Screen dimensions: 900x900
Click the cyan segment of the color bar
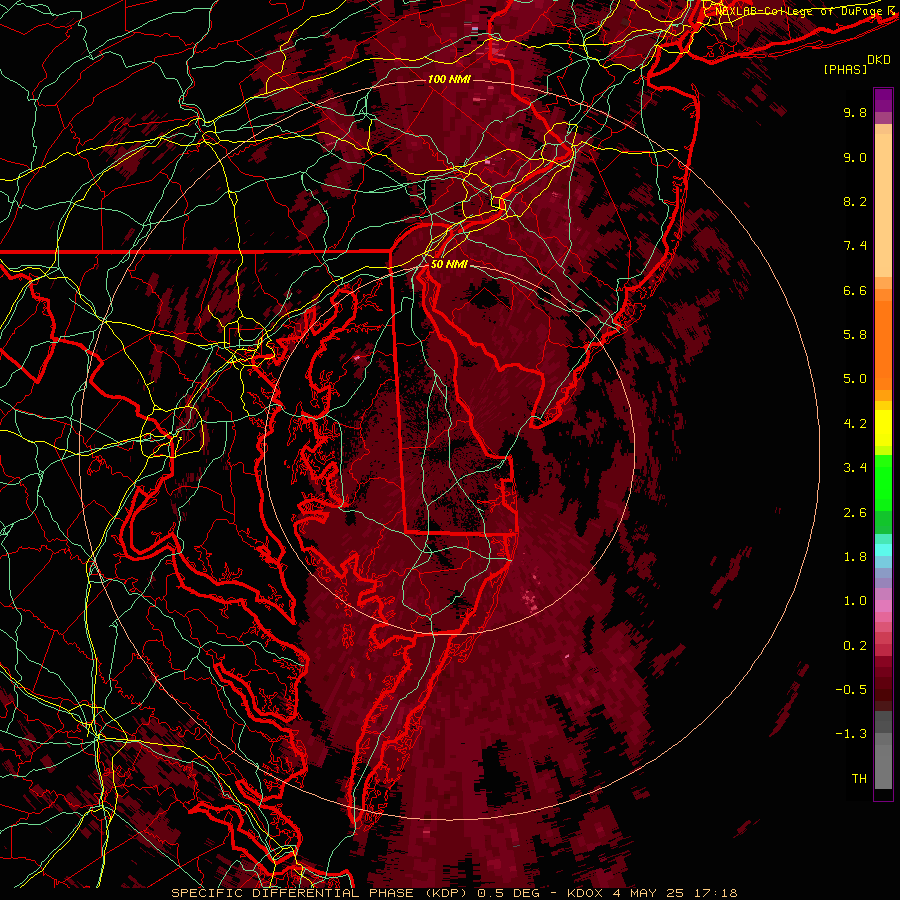(883, 550)
